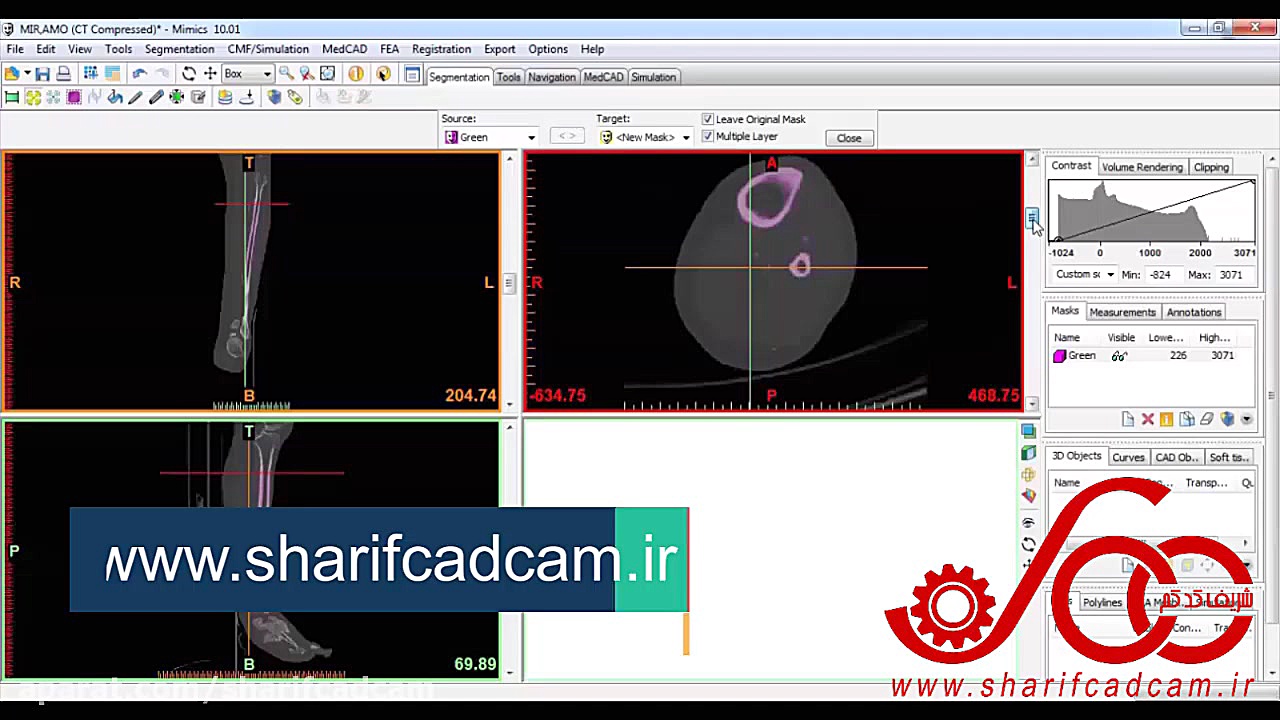The height and width of the screenshot is (720, 1280).
Task: Click the blue cube Calculate 3D toolbar icon
Action: click(274, 97)
